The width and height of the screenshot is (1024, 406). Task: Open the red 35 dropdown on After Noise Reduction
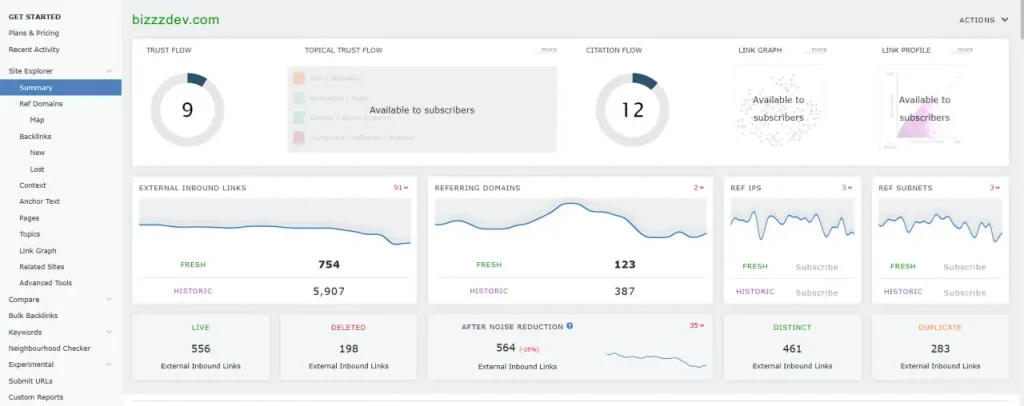697,325
